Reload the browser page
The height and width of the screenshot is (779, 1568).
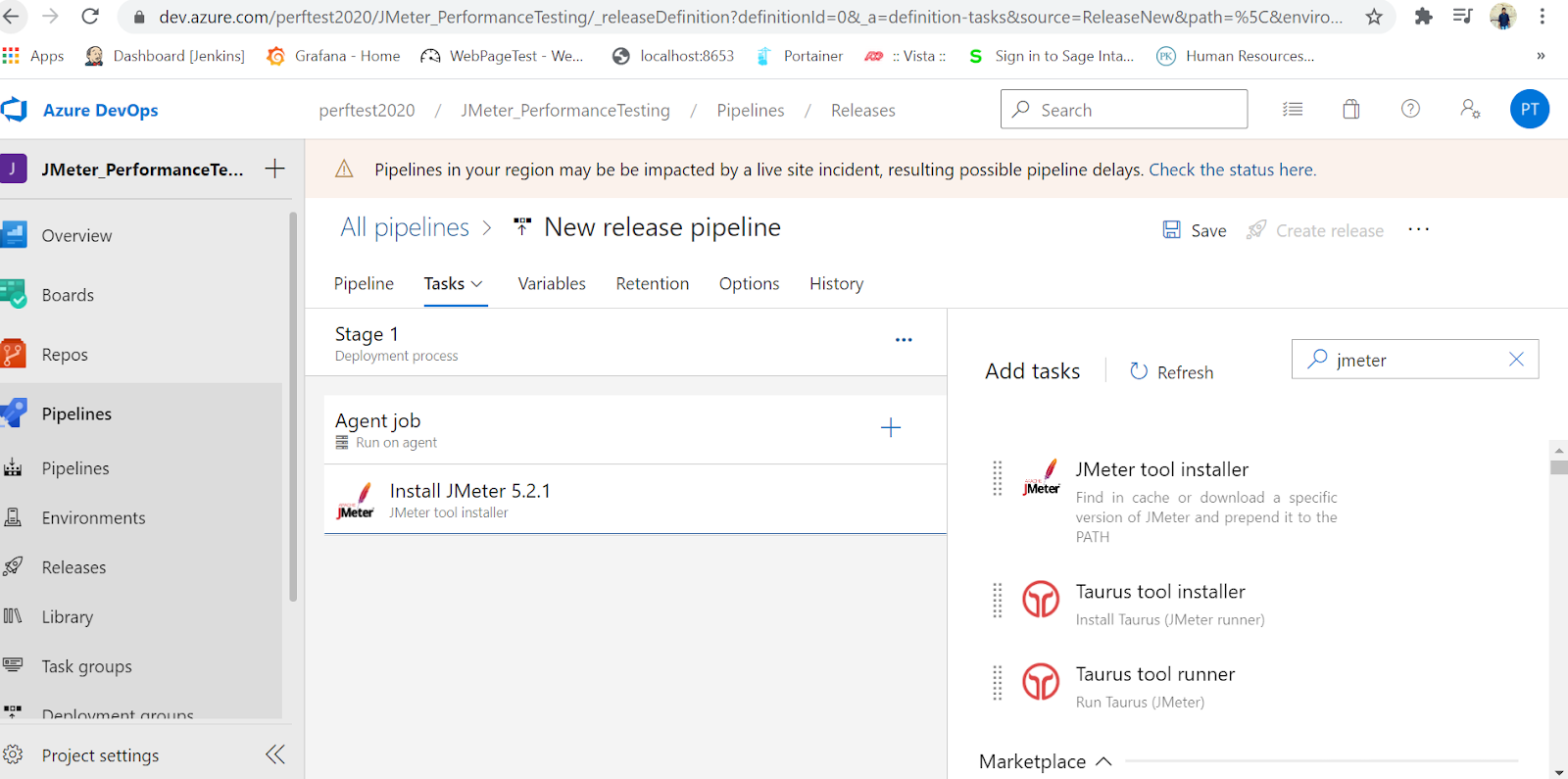pos(90,17)
